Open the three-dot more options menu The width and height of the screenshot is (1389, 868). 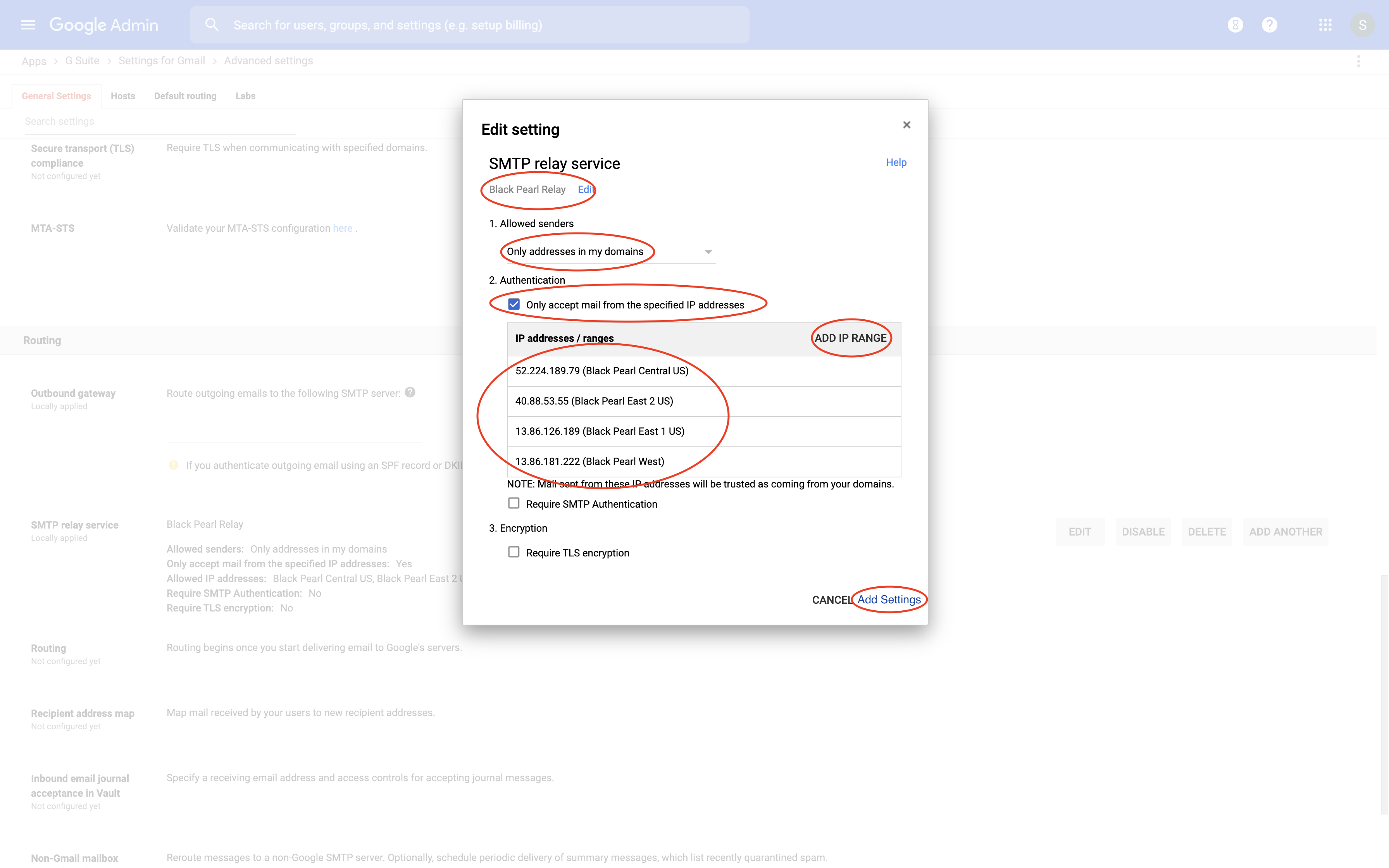1358,62
